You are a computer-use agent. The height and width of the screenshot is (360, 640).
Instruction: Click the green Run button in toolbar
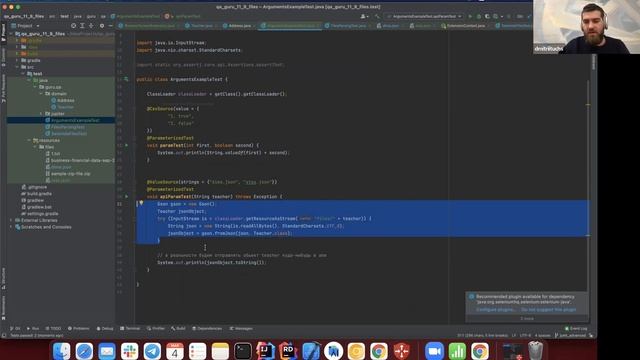[470, 16]
